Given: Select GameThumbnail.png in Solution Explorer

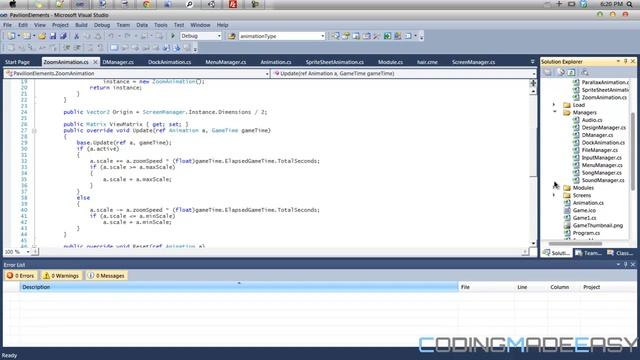Looking at the screenshot, I should pos(598,225).
